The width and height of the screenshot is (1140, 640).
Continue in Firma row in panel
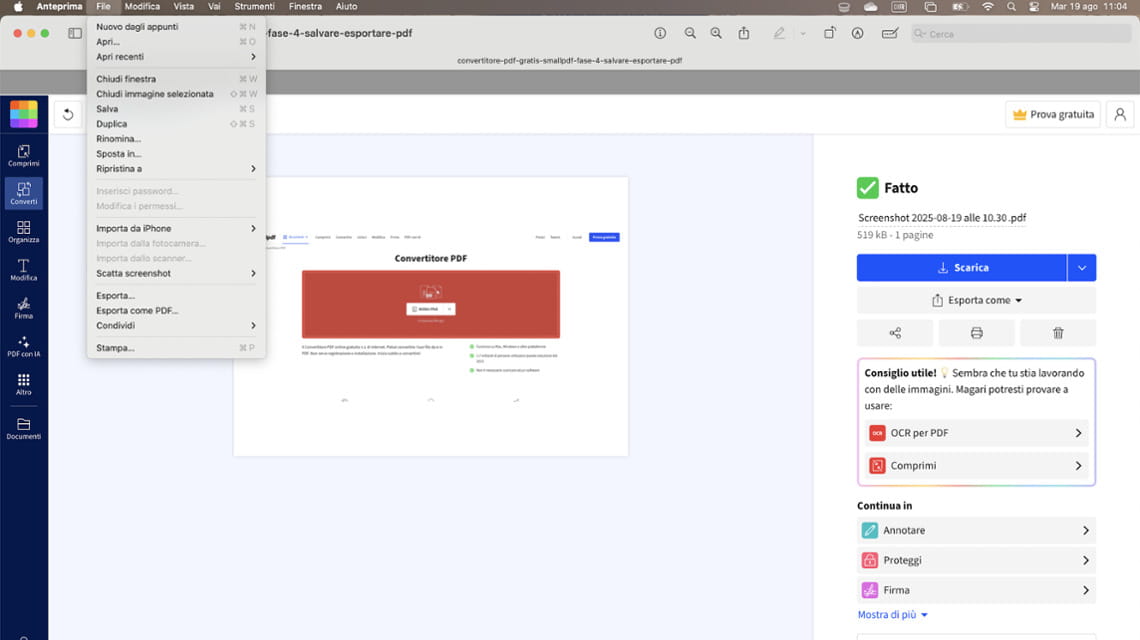976,590
